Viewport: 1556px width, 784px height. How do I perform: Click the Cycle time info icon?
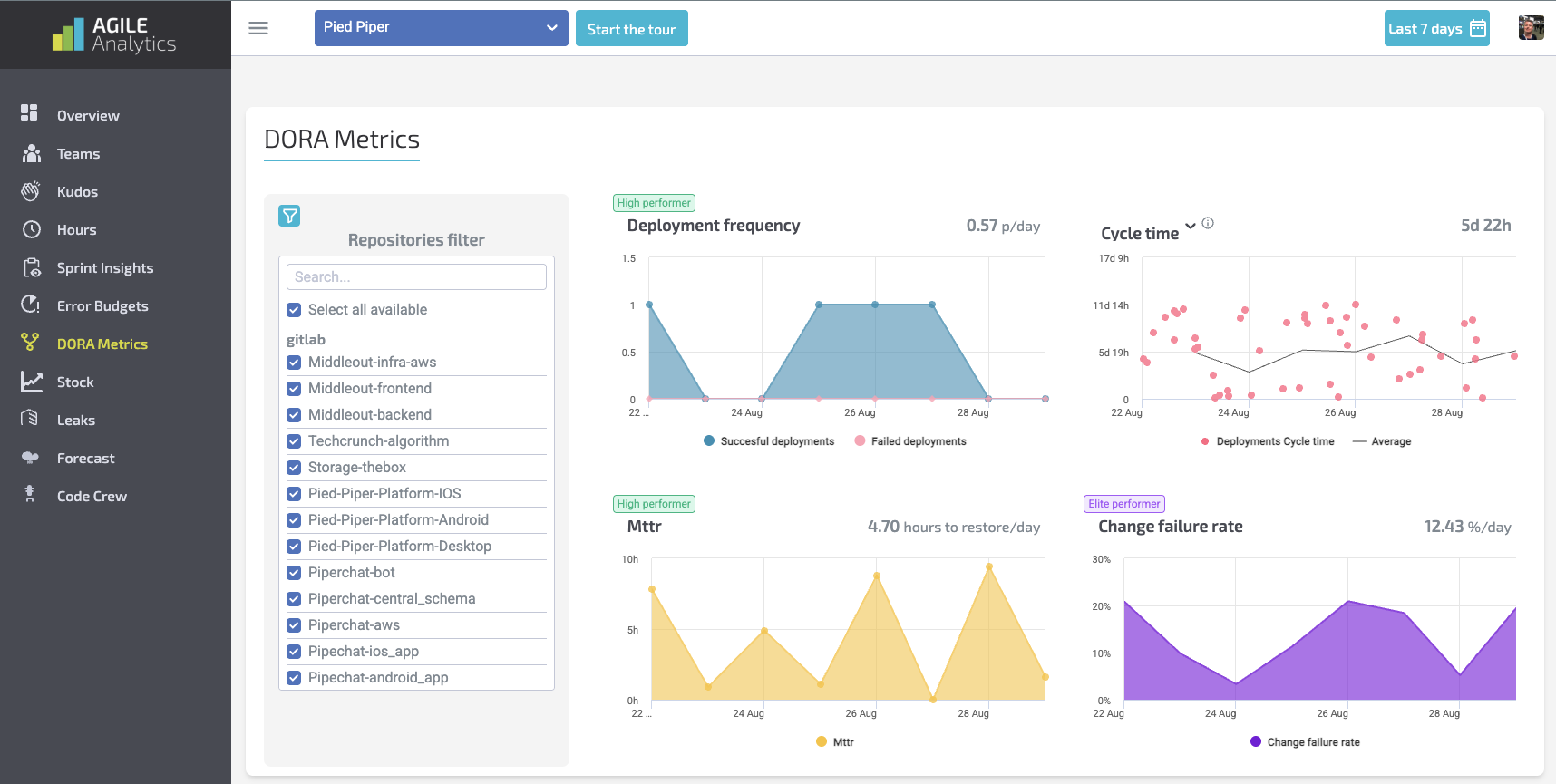[x=1208, y=223]
